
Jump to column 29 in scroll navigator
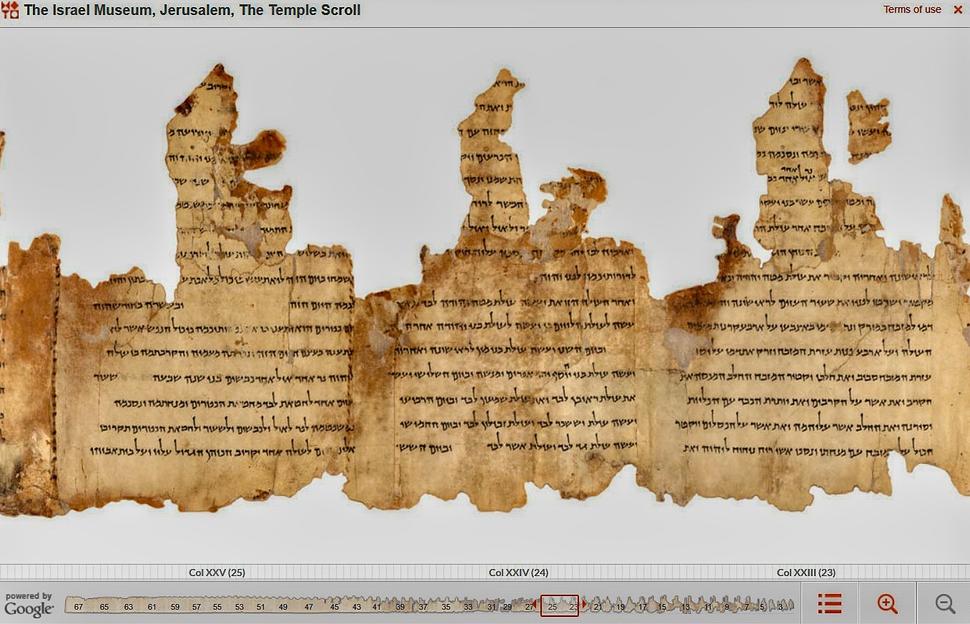coord(507,607)
